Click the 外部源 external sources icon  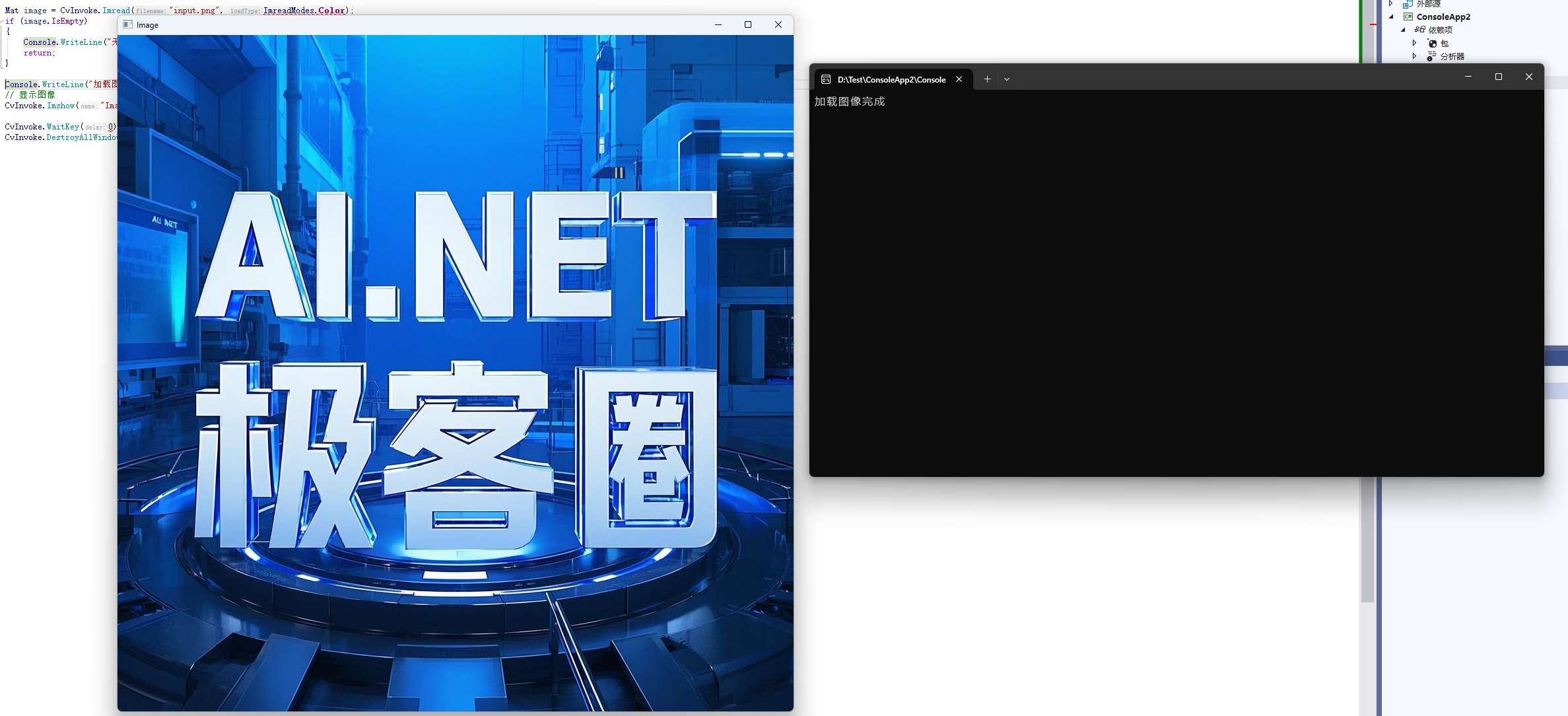coord(1406,5)
